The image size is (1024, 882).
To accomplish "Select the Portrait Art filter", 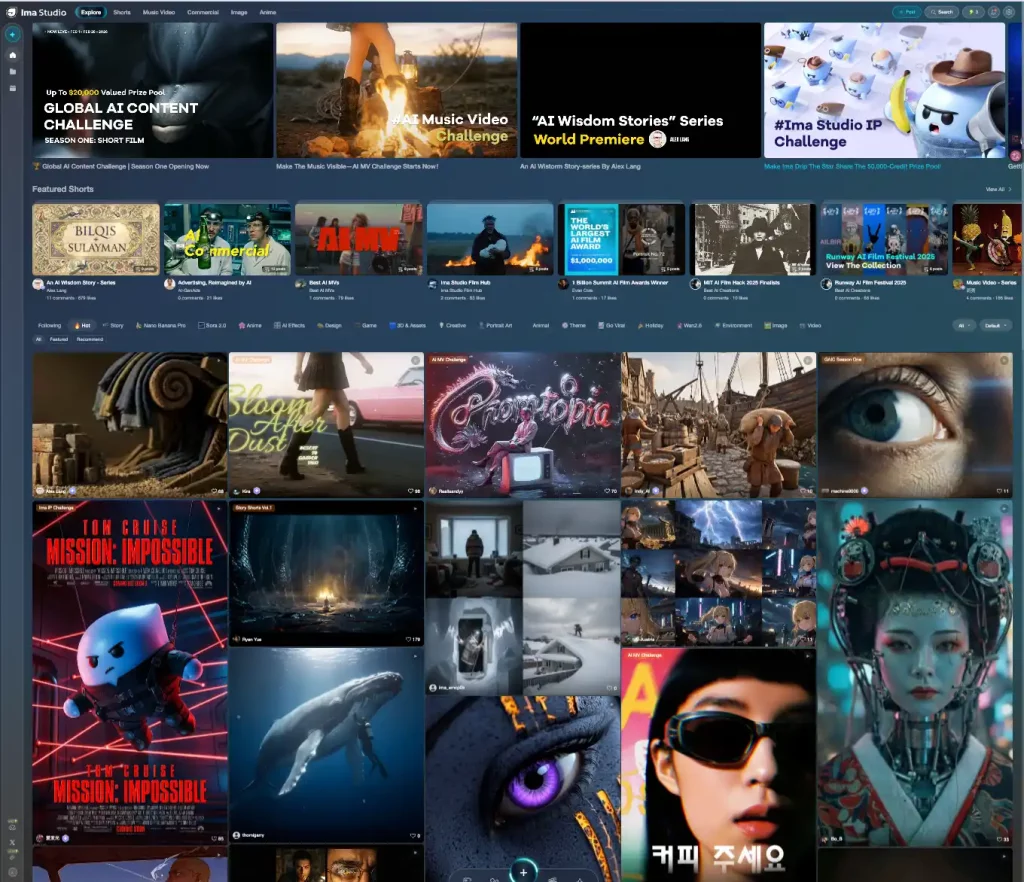I will 496,325.
